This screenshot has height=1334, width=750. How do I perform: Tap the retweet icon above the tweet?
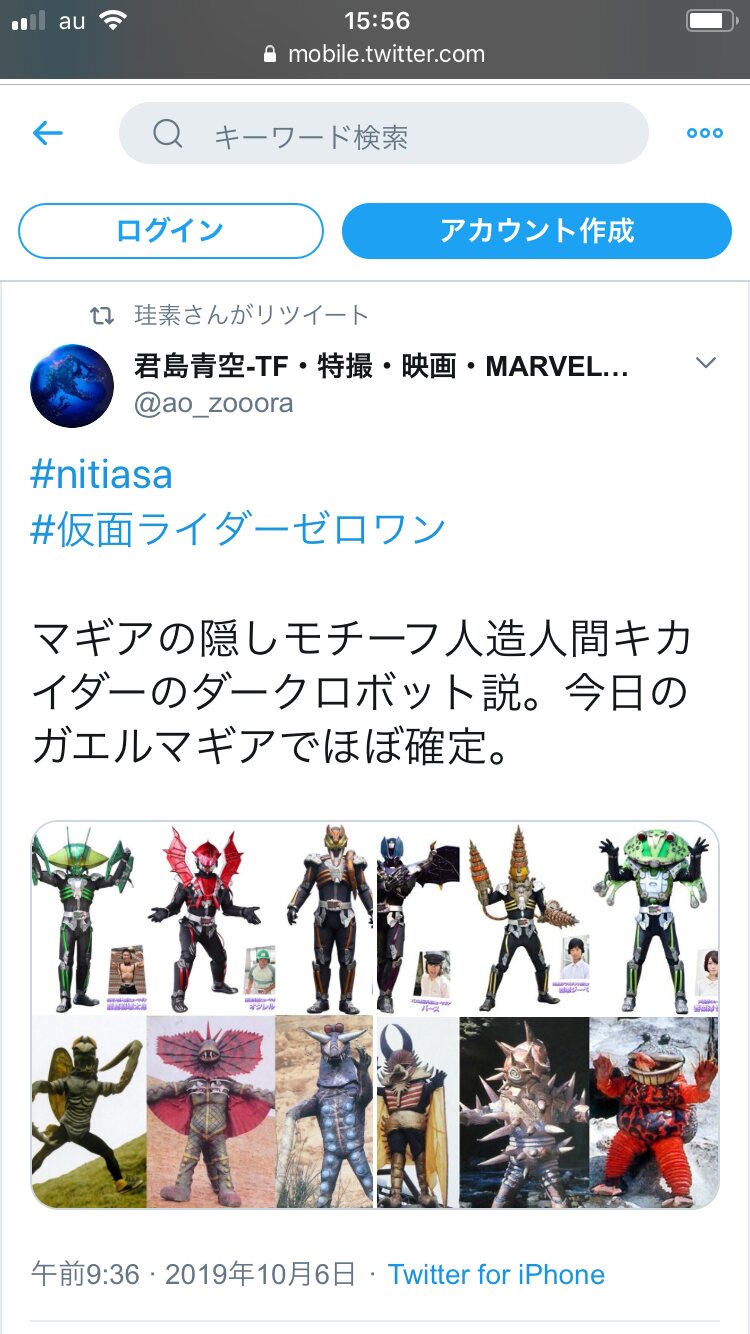[x=102, y=316]
